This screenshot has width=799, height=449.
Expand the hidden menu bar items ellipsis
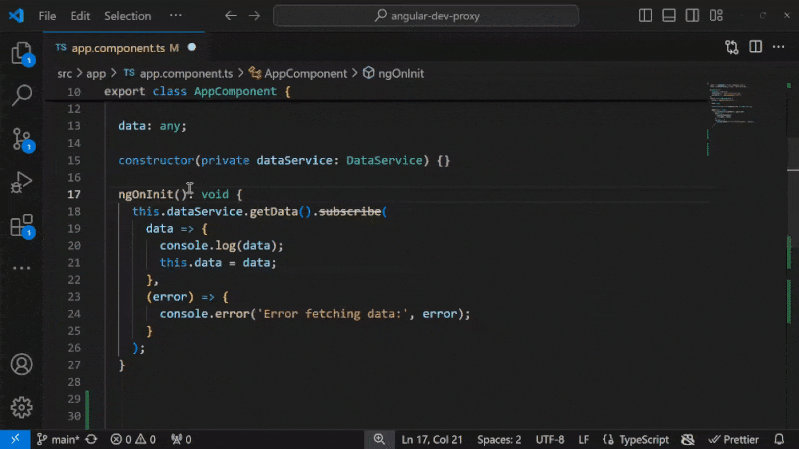(176, 16)
